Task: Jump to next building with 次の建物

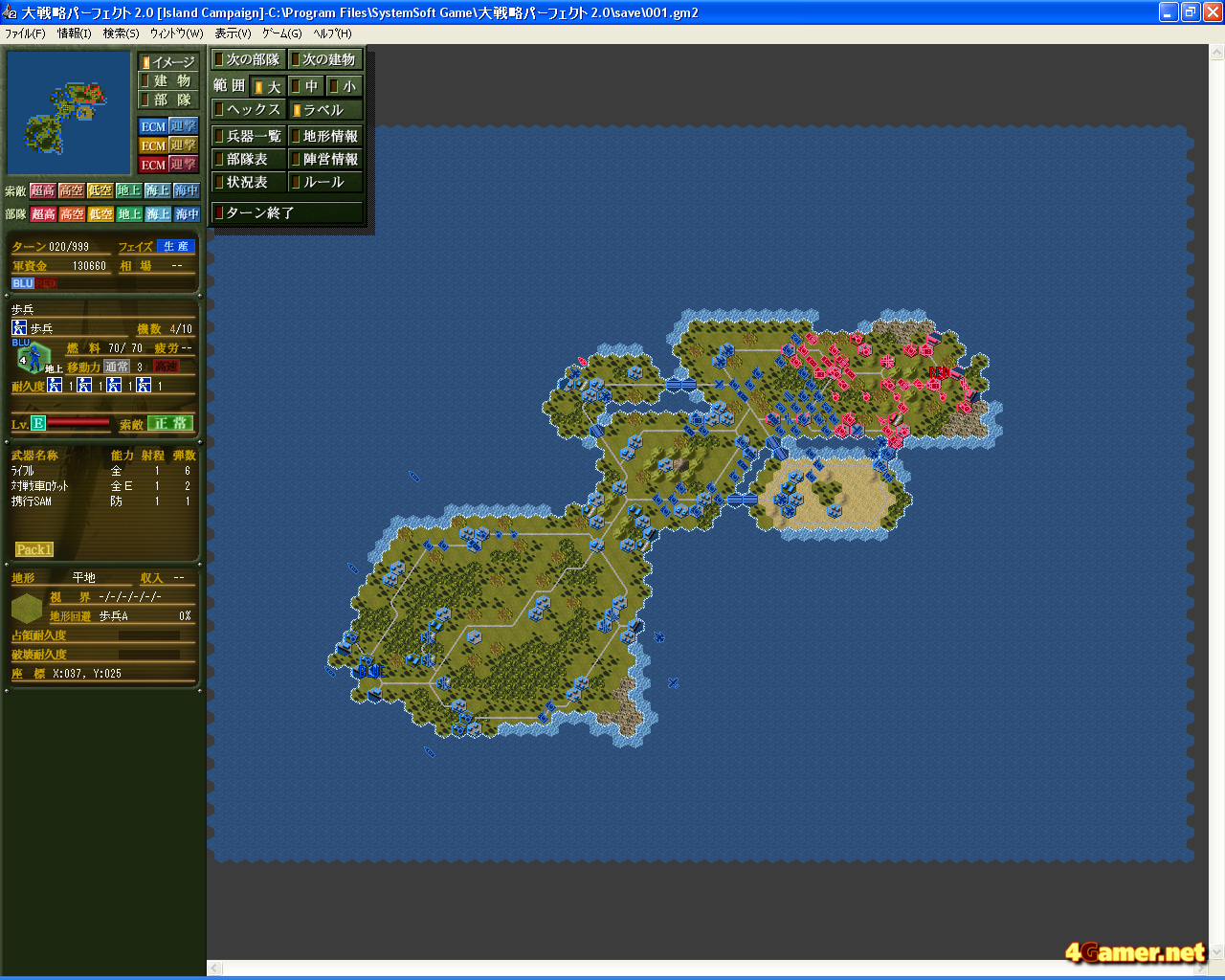Action: pyautogui.click(x=325, y=59)
